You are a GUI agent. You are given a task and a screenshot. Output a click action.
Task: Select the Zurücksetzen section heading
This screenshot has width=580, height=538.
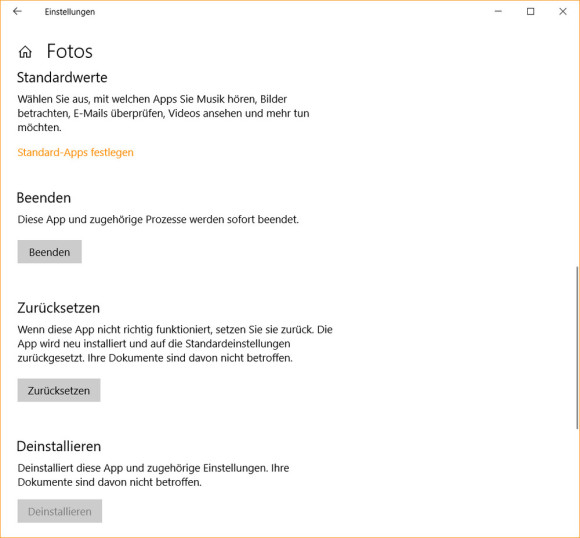point(58,308)
